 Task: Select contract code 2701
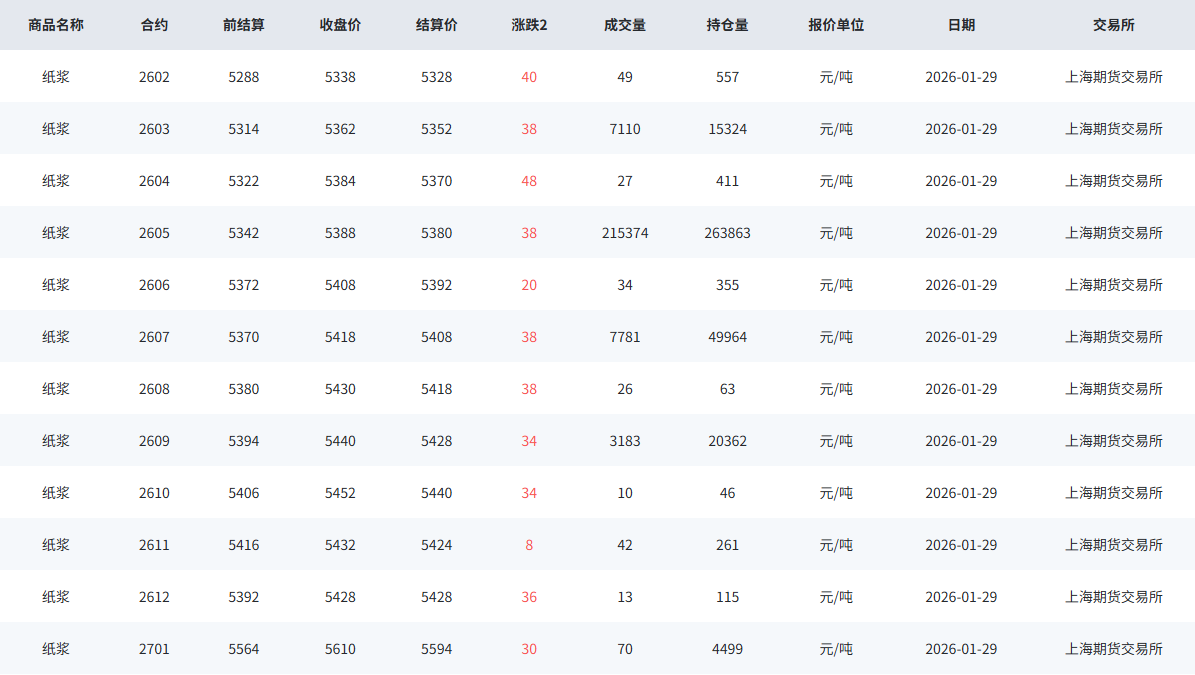click(154, 649)
